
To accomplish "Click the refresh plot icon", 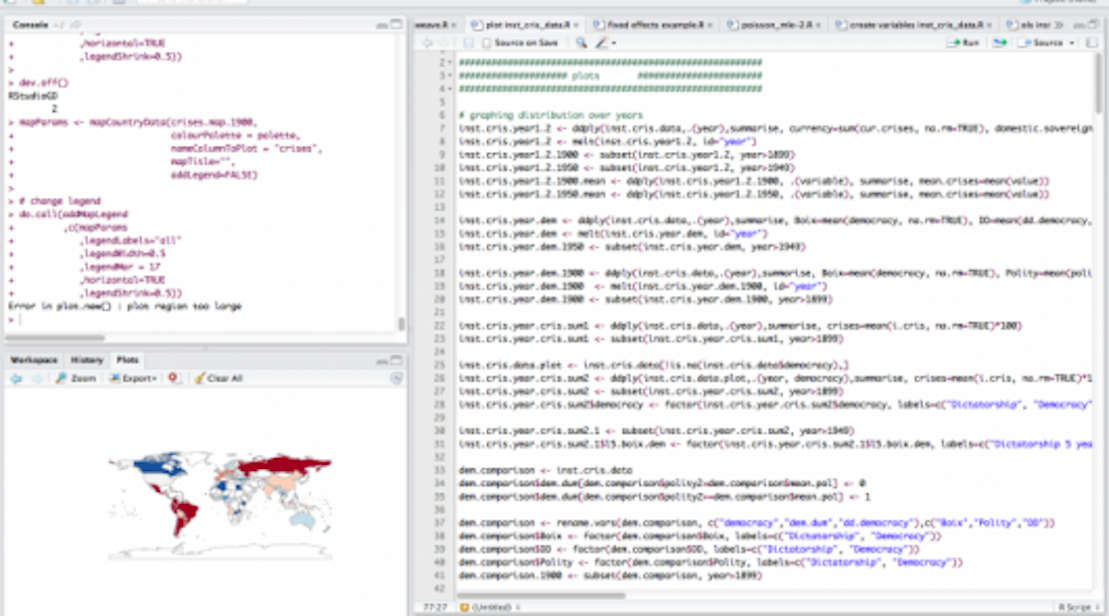I will pos(396,378).
